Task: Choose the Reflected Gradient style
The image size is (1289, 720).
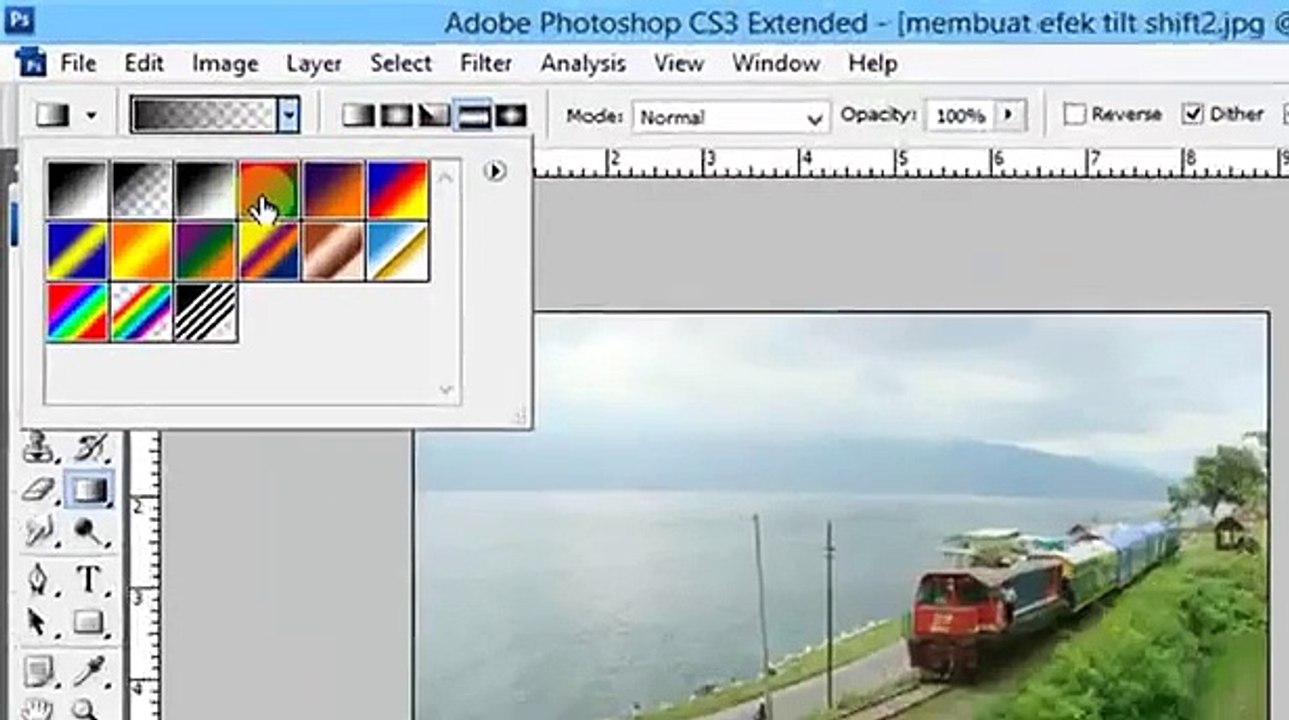Action: [x=473, y=115]
